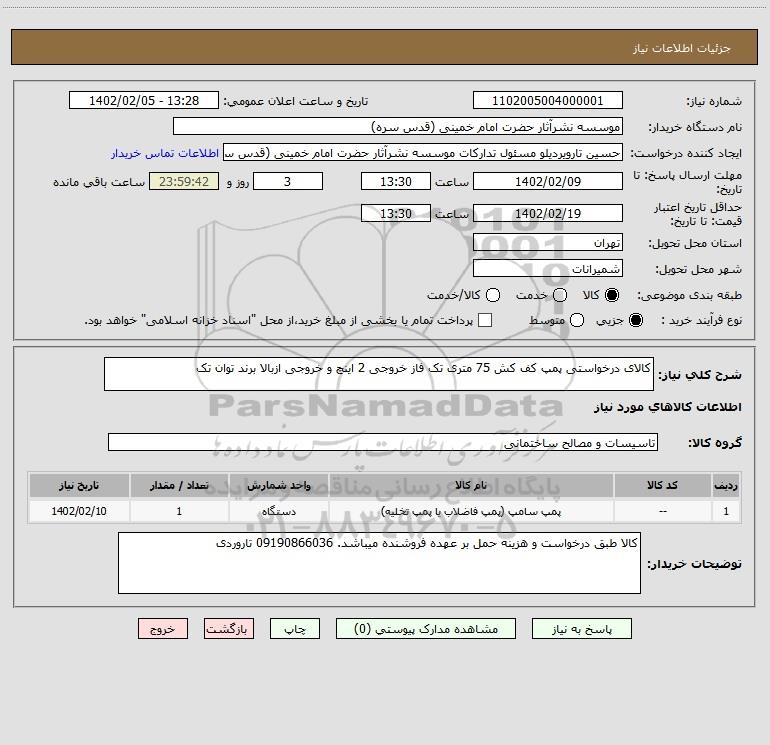The width and height of the screenshot is (770, 745).
Task: Click the response deadline time field 13:30
Action: click(x=396, y=181)
